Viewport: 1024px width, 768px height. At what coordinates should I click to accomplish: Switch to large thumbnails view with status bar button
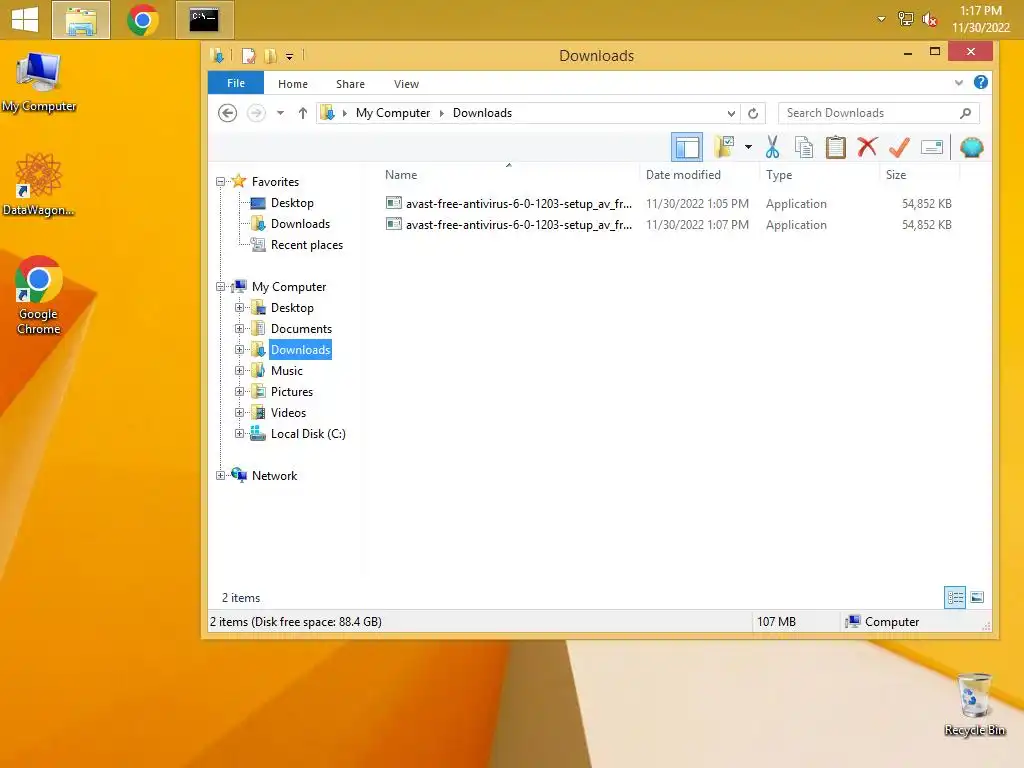[x=977, y=598]
